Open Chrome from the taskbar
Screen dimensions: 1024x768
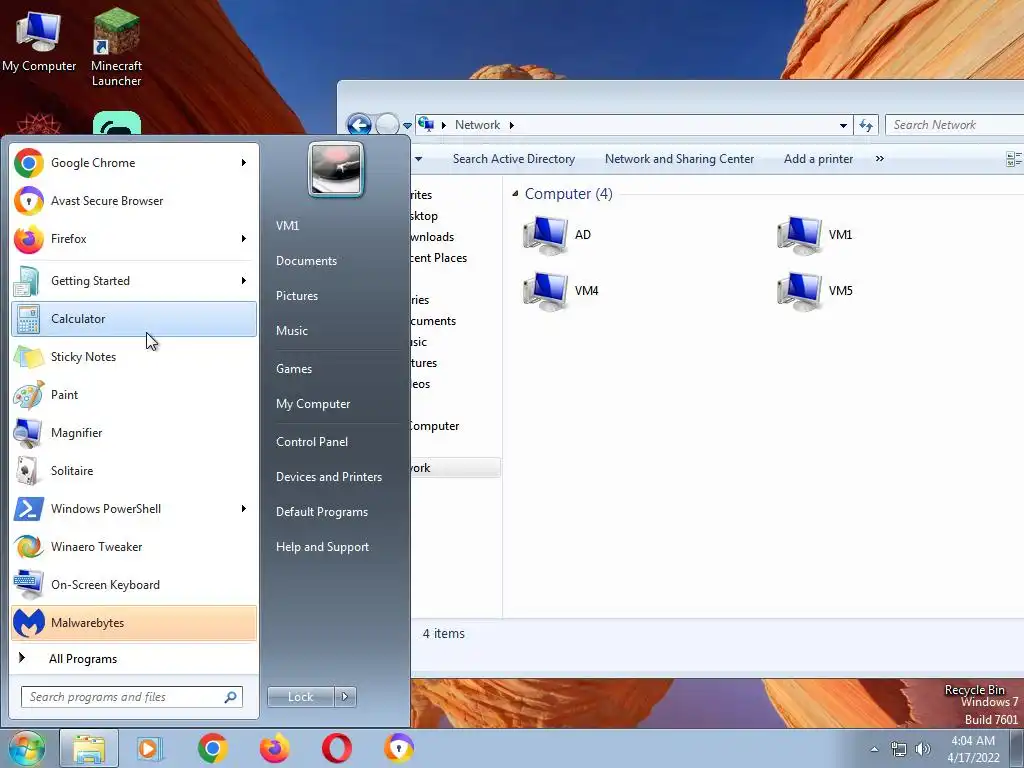point(212,748)
